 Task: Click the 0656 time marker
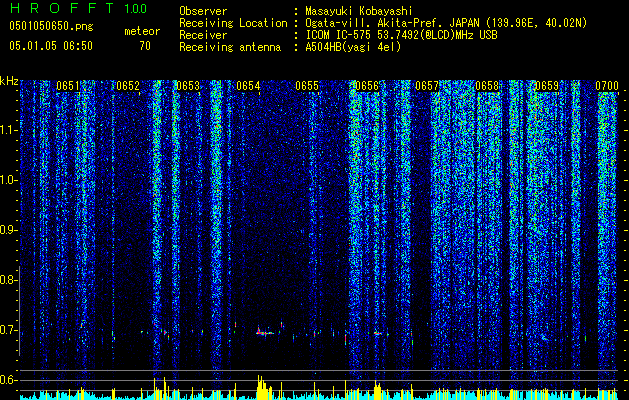coord(367,86)
